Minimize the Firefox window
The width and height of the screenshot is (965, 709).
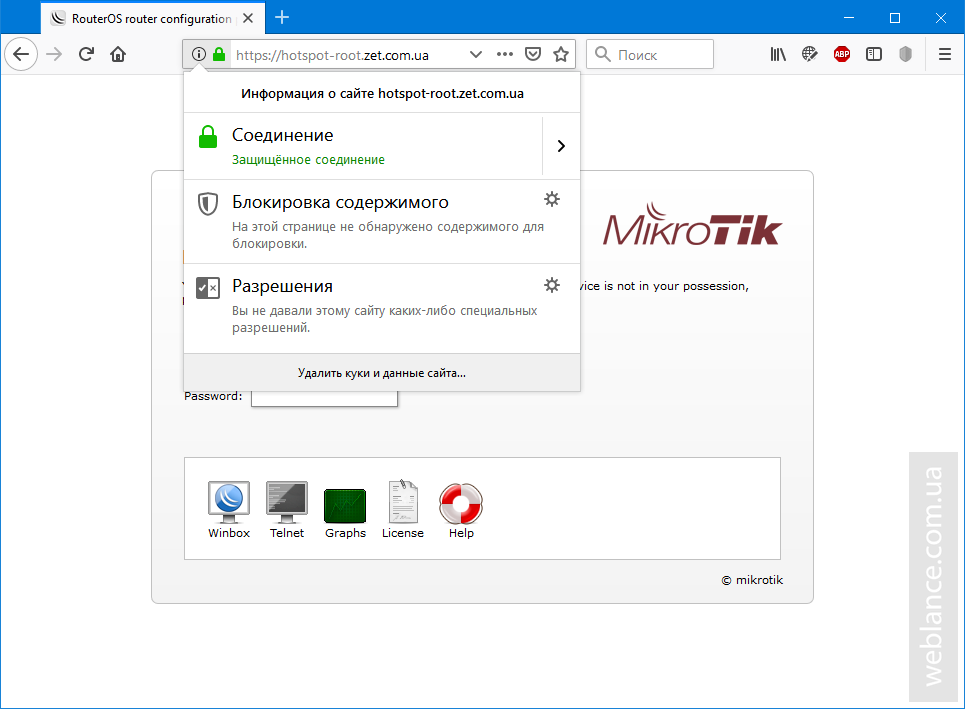849,18
